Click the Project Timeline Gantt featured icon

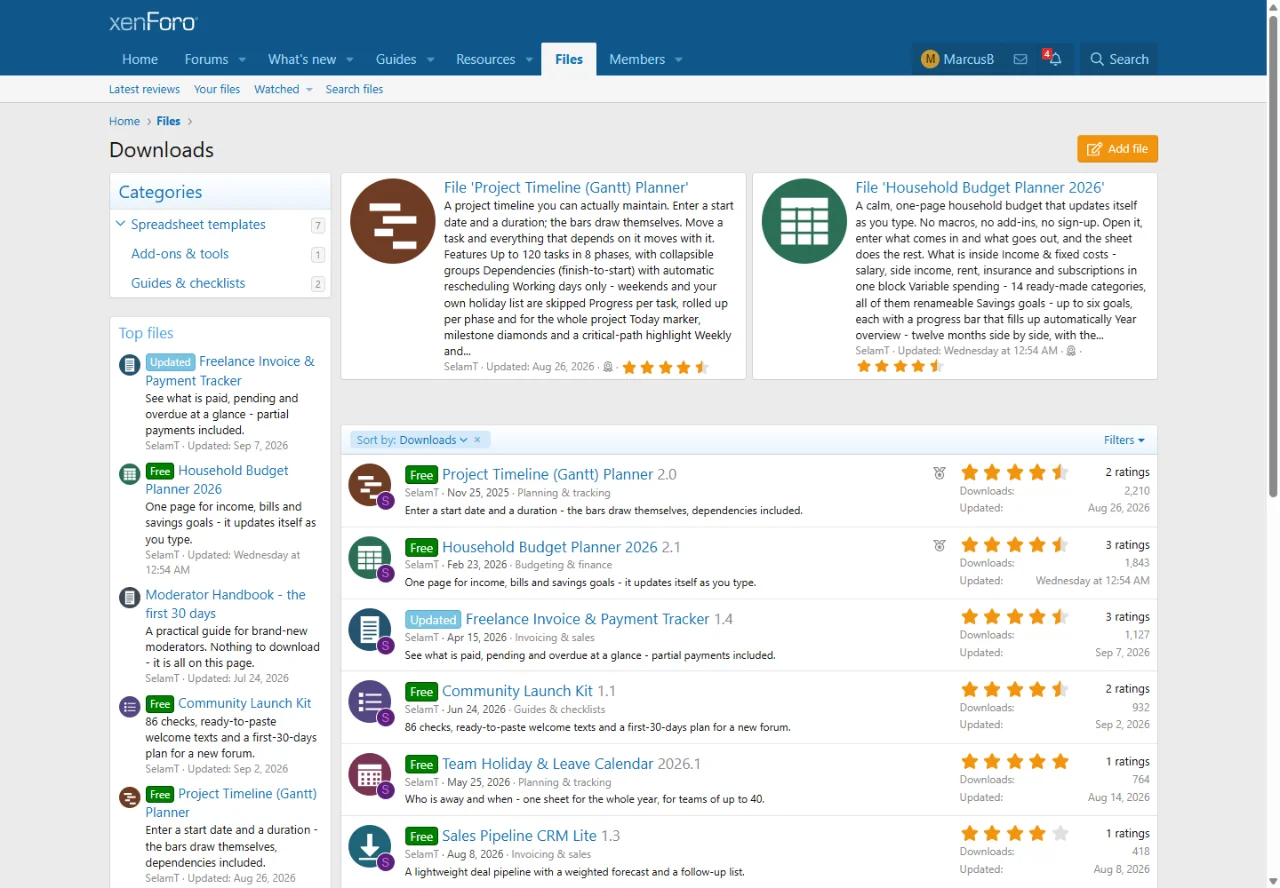tap(393, 221)
